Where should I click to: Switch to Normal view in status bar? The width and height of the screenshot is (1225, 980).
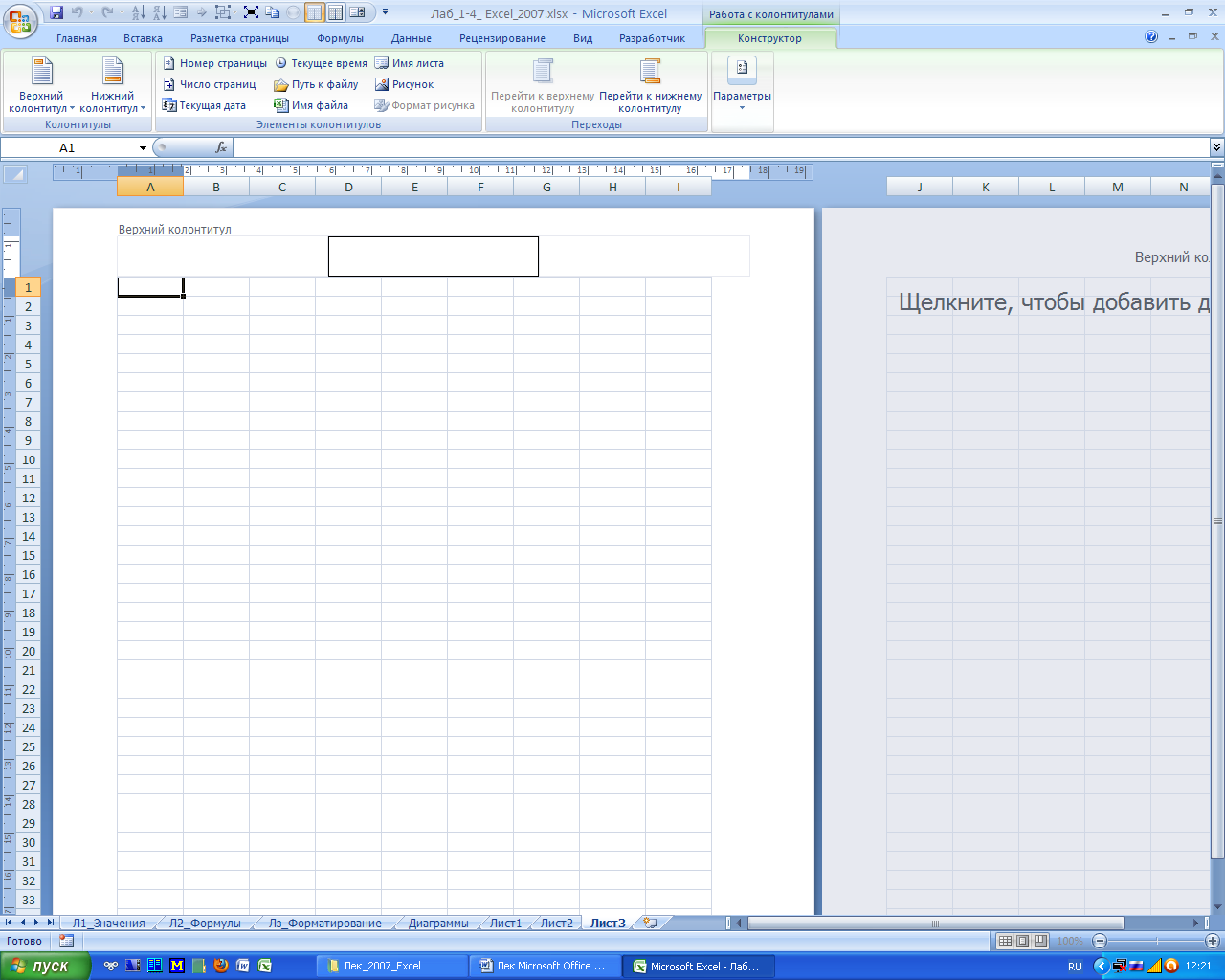(1005, 941)
